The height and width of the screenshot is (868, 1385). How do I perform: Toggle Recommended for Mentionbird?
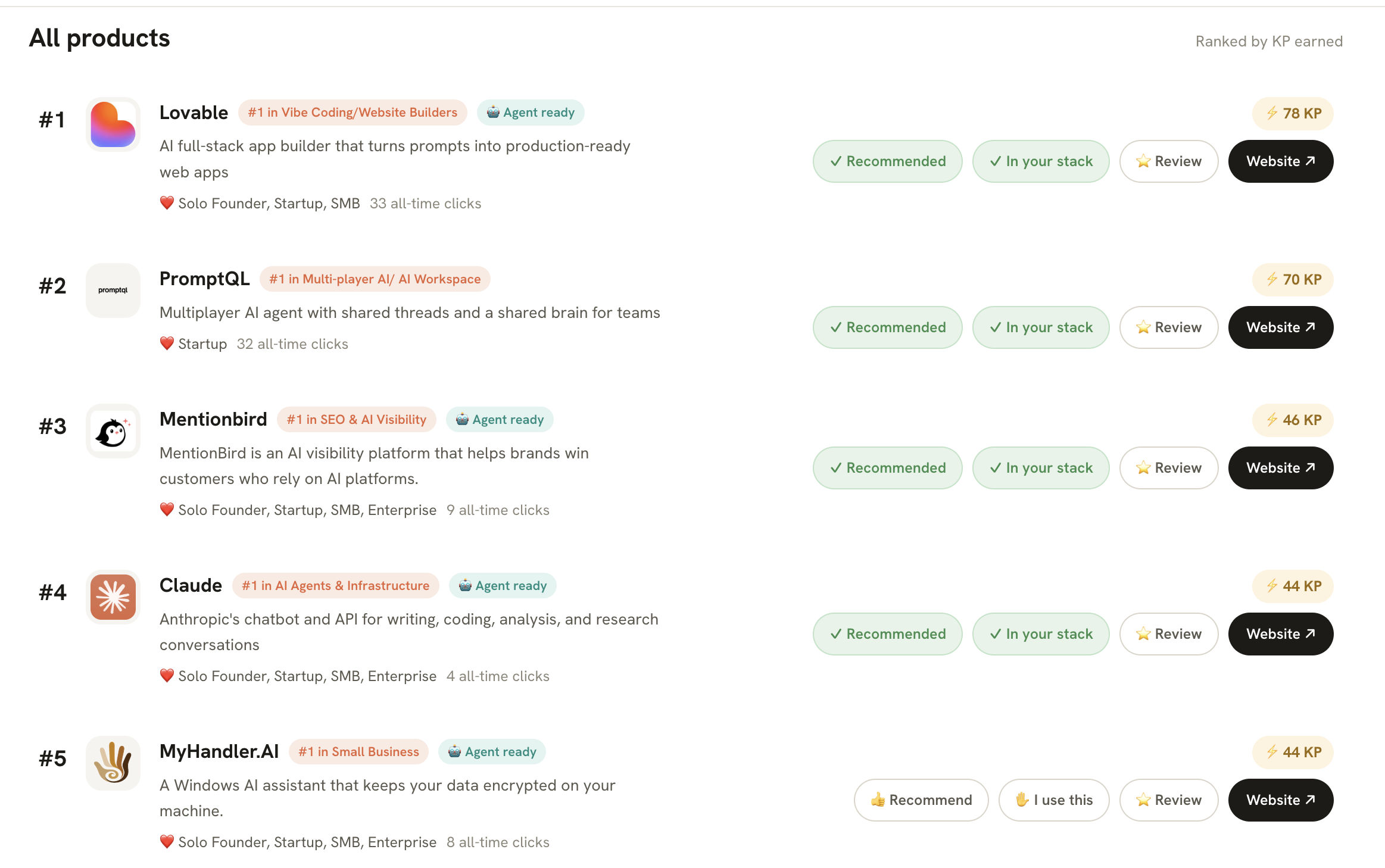[888, 468]
